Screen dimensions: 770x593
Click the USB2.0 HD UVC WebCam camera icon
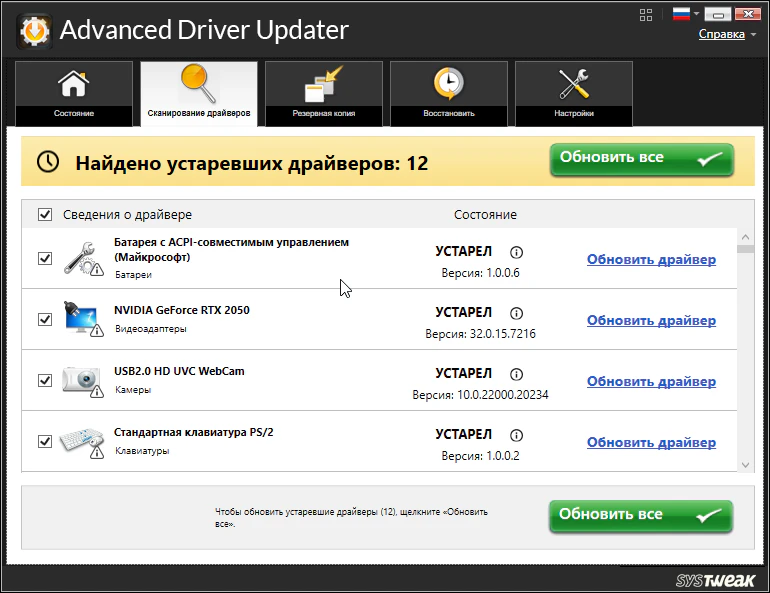[x=82, y=380]
